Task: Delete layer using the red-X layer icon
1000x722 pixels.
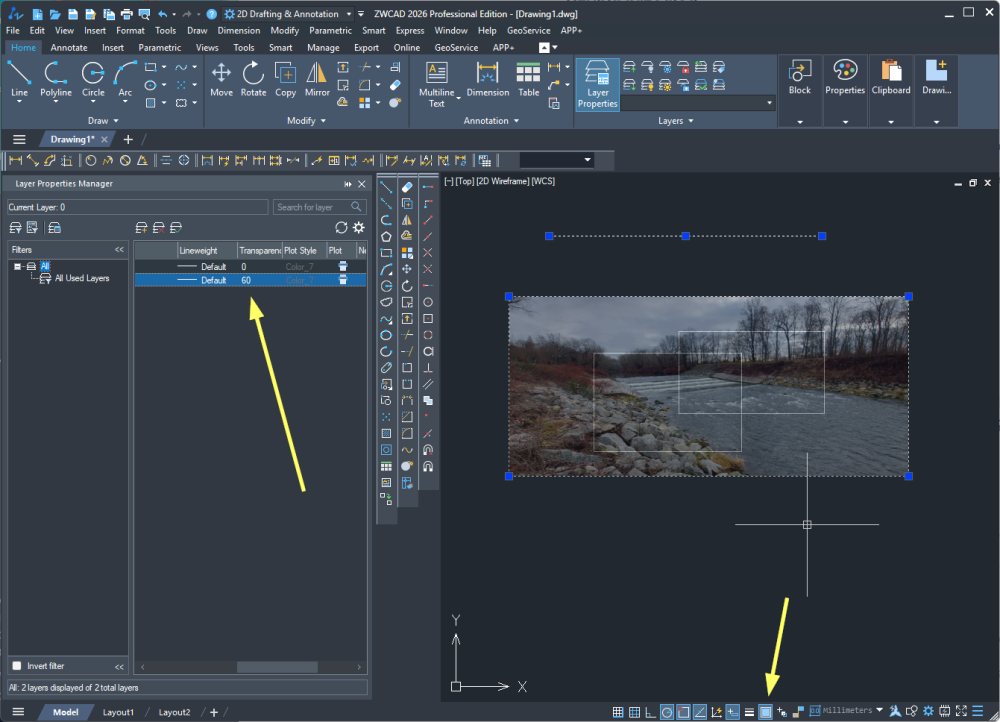Action: pos(159,228)
